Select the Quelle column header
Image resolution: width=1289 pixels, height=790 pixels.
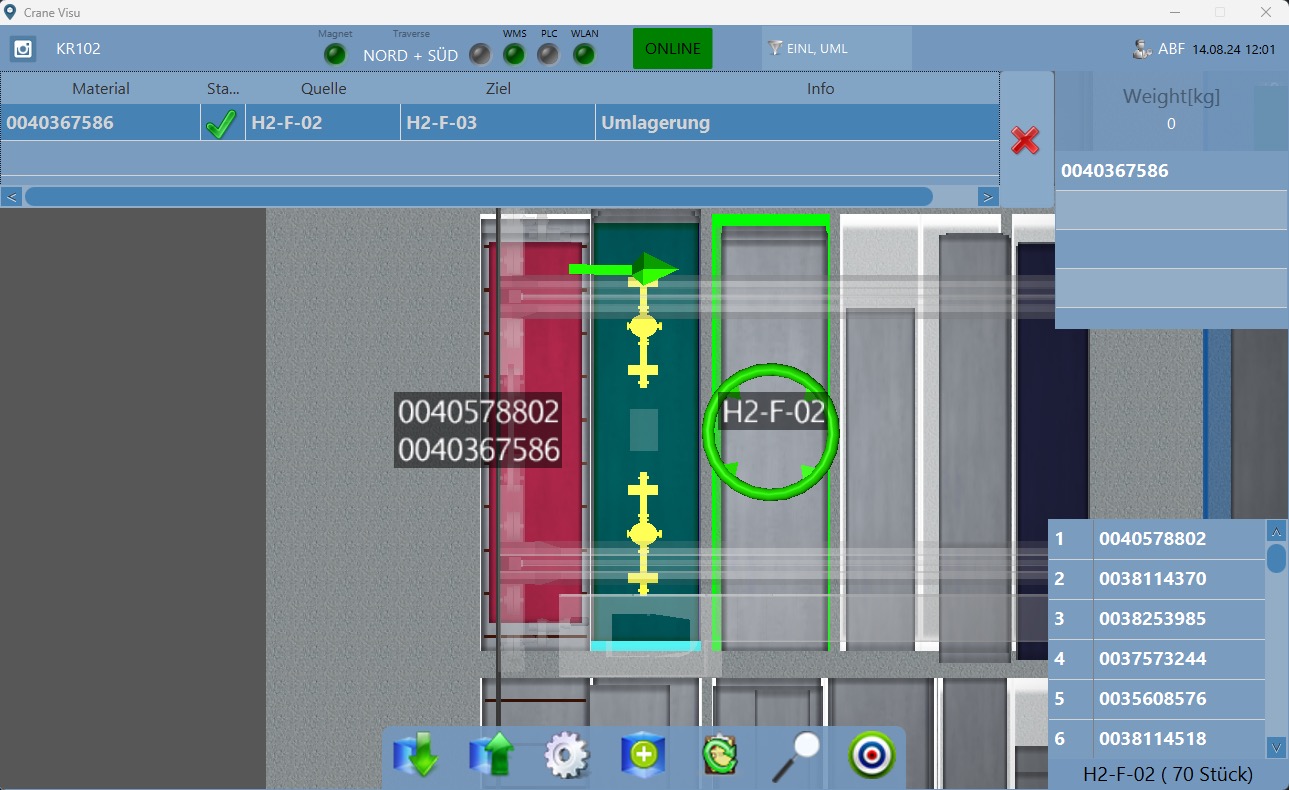click(x=322, y=88)
